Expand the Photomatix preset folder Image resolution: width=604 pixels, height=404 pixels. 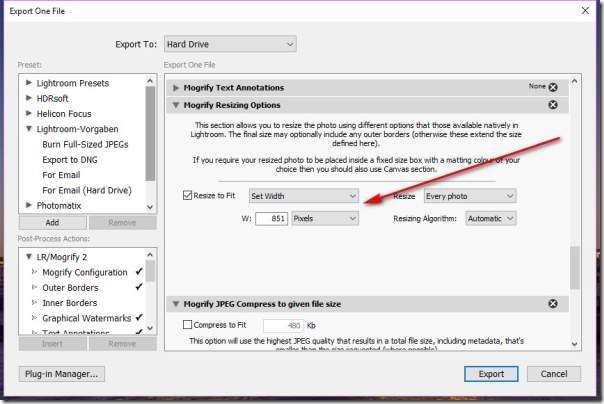[x=29, y=205]
